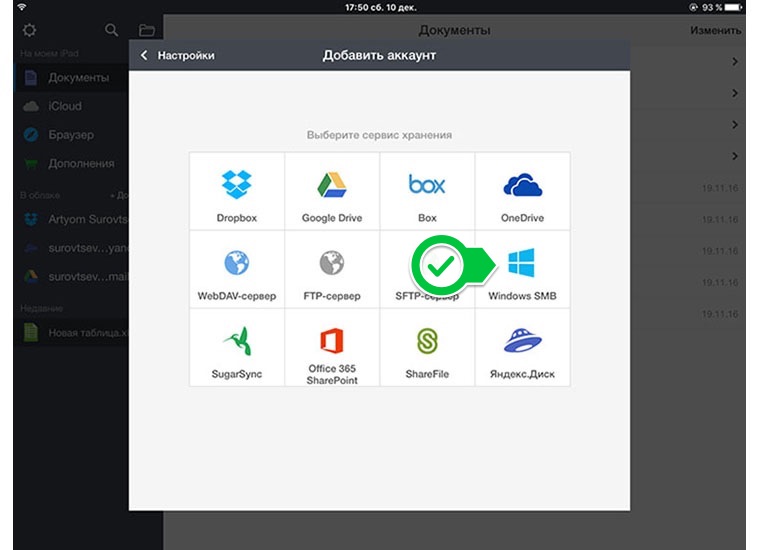
Task: Open recent file Новая таблица
Action: click(x=72, y=332)
